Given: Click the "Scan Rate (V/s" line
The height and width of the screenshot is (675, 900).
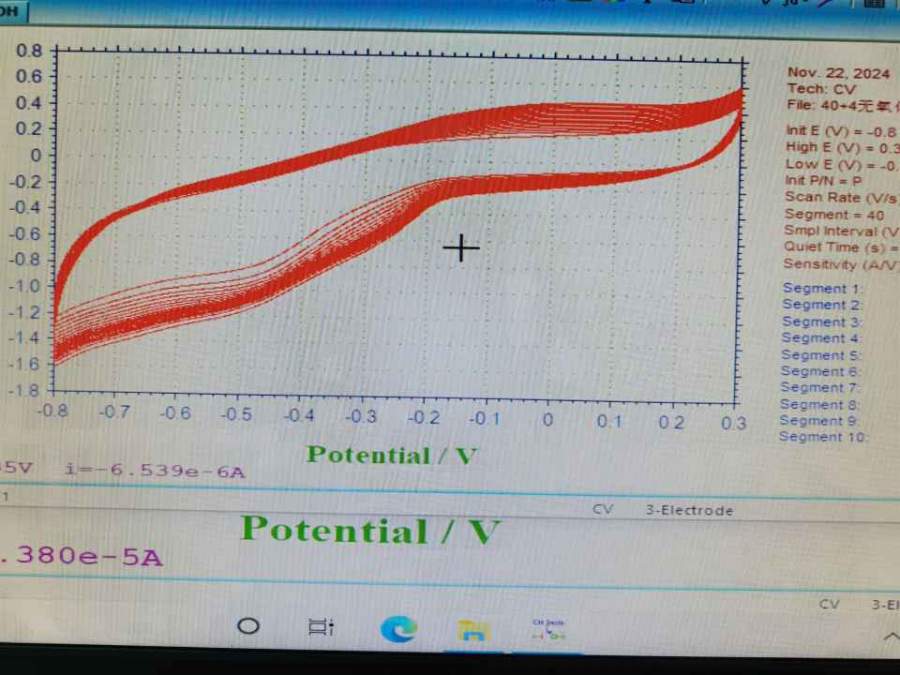Looking at the screenshot, I should click(840, 197).
